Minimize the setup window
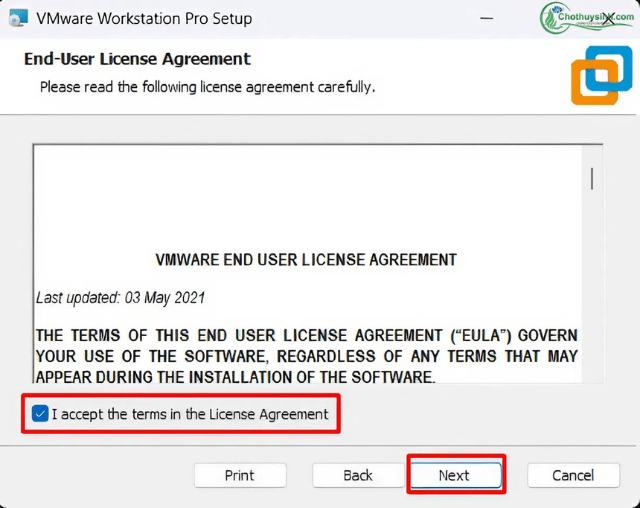640x508 pixels. coord(486,18)
